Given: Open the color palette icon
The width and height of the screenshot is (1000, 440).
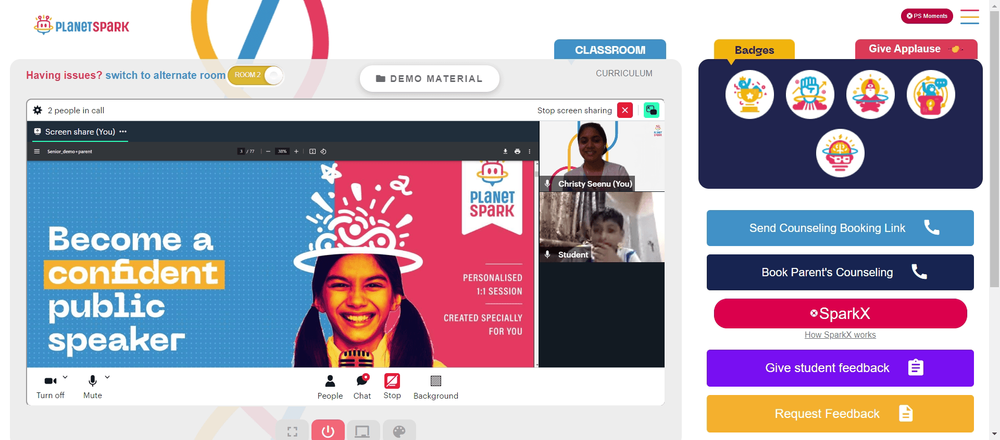Looking at the screenshot, I should pyautogui.click(x=399, y=431).
